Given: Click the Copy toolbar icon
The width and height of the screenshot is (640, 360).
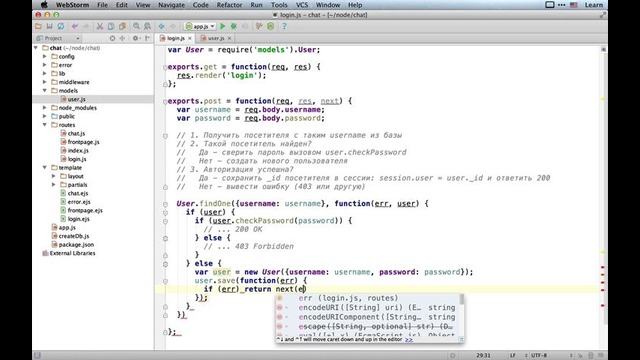Looking at the screenshot, I should pyautogui.click(x=111, y=27).
